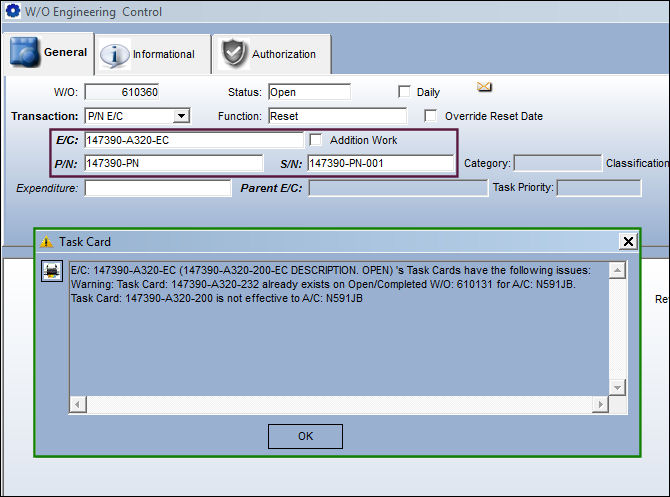Viewport: 670px width, 497px height.
Task: Click the horizontal scrollbar track in message box
Action: pos(339,404)
